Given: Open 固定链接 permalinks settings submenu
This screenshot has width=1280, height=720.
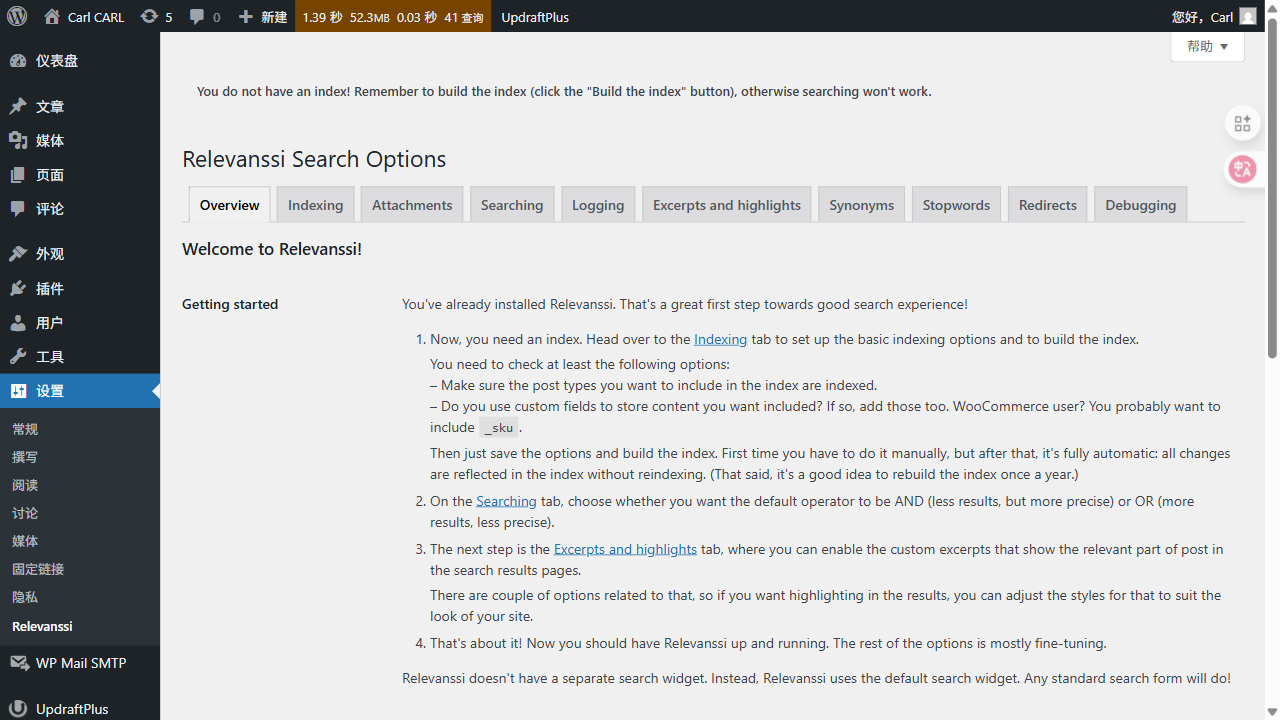Looking at the screenshot, I should [38, 569].
